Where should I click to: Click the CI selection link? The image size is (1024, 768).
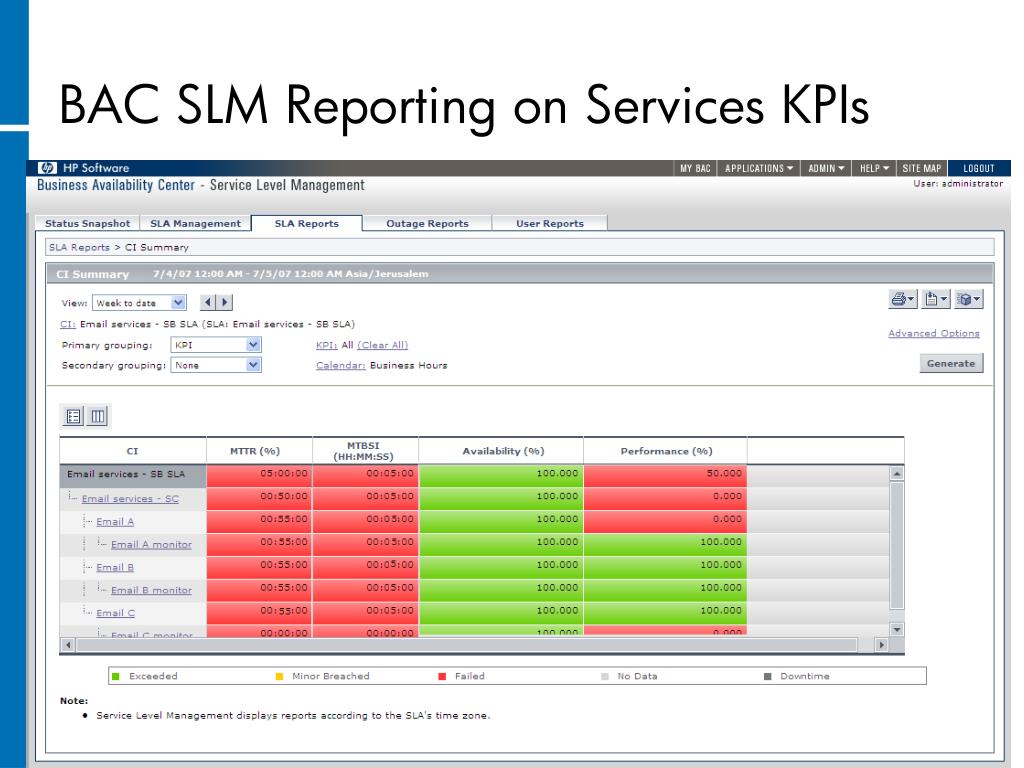coord(68,324)
